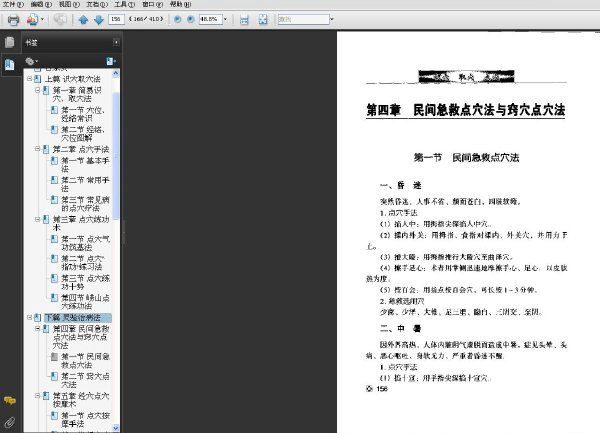The image size is (600, 433).
Task: Open the Pages thumbnail panel icon
Action: 10,43
